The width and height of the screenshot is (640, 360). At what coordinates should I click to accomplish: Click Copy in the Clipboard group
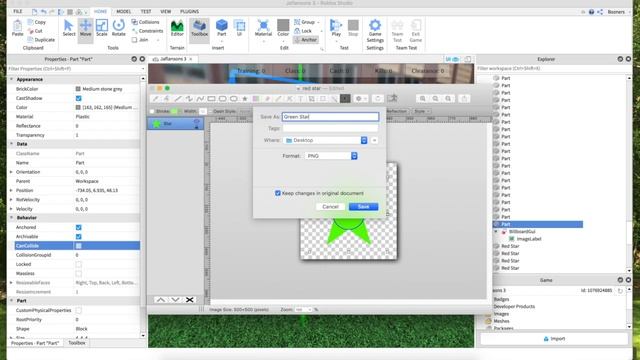click(x=37, y=22)
